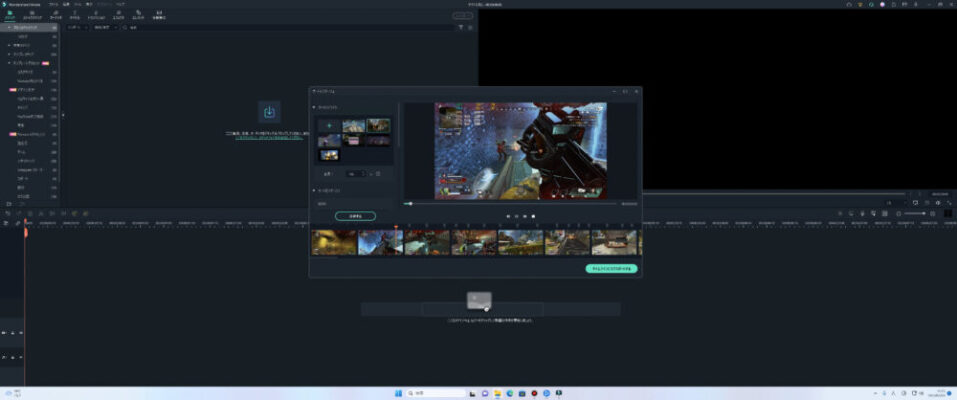The height and width of the screenshot is (400, 957).
Task: Click the timeline zoom out icon
Action: click(x=898, y=213)
